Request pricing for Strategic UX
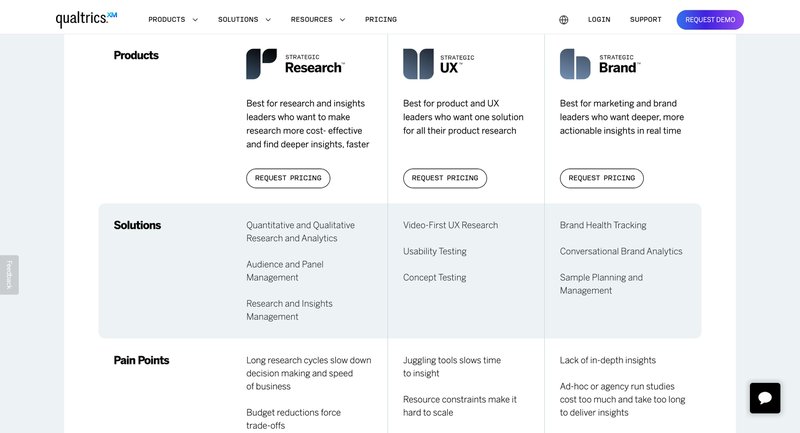This screenshot has width=800, height=433. coord(445,178)
